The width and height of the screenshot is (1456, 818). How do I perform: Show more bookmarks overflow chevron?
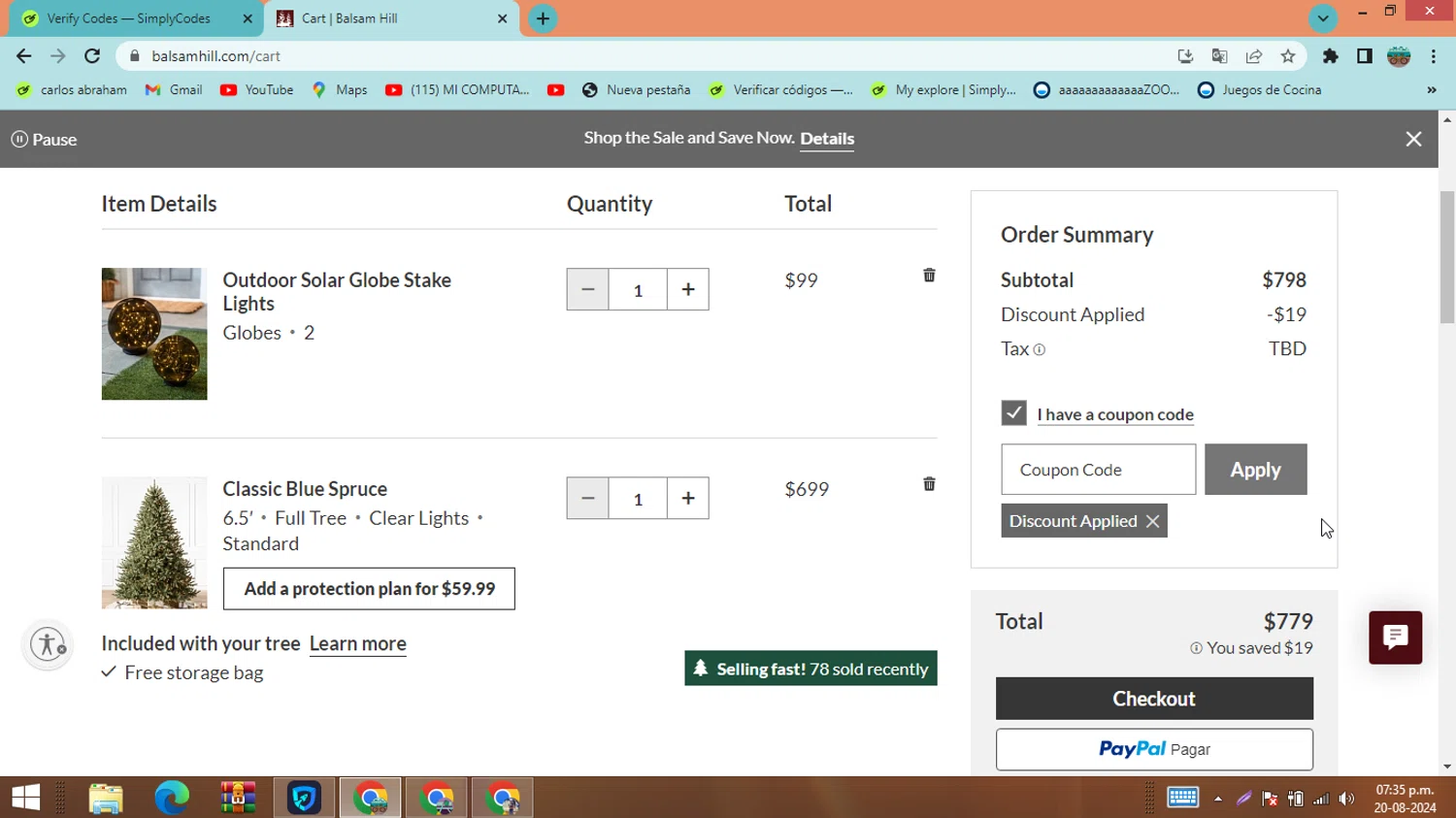point(1431,90)
